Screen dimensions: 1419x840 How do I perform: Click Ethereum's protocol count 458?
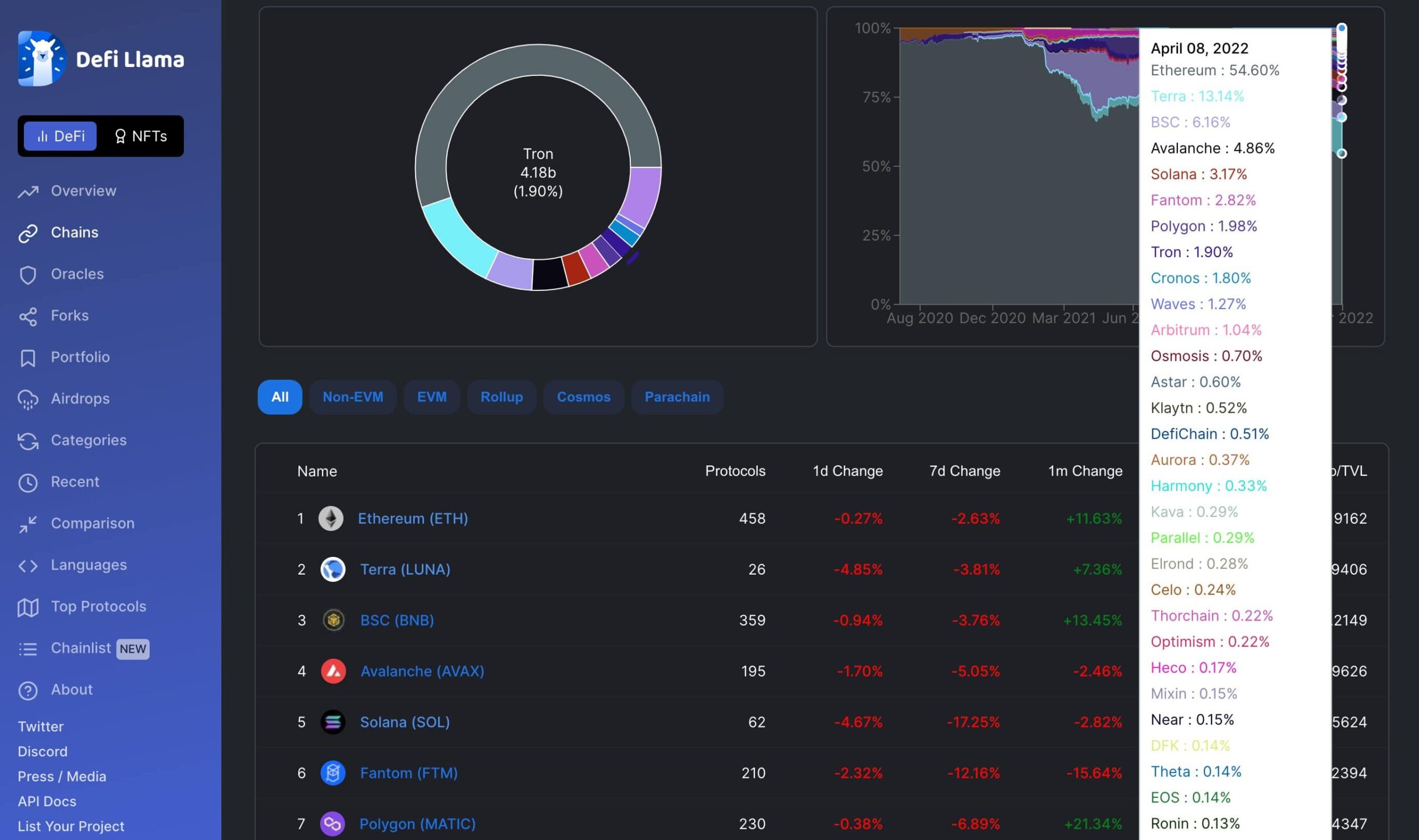tap(752, 519)
